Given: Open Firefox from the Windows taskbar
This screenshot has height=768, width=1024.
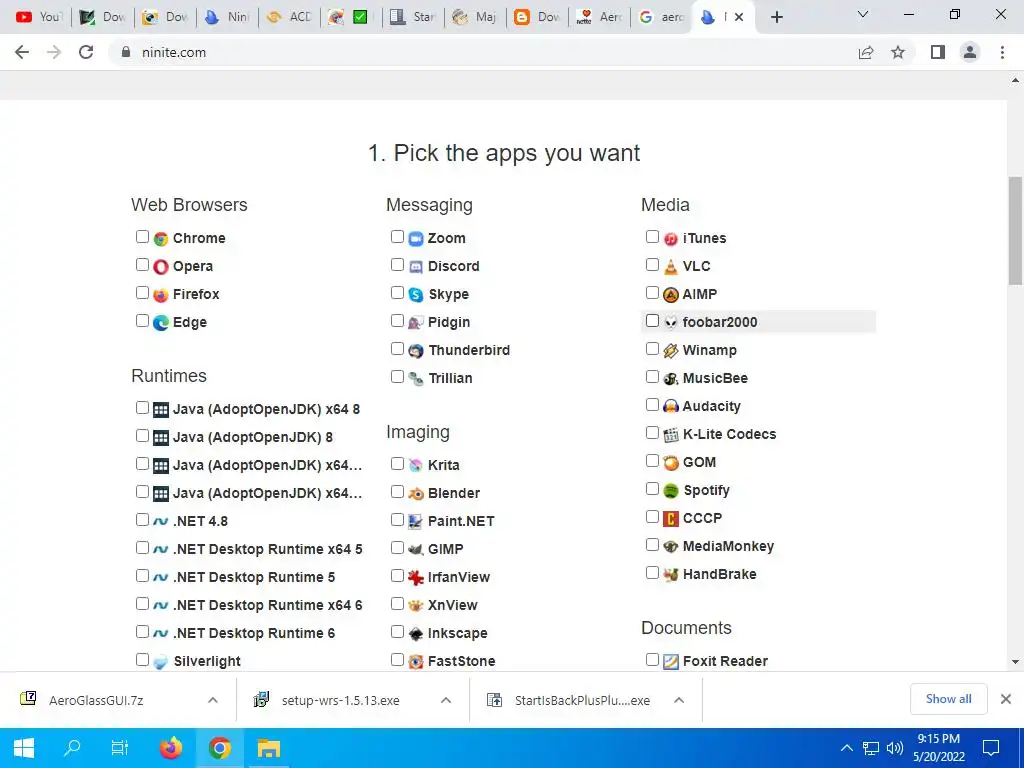Looking at the screenshot, I should (x=171, y=748).
